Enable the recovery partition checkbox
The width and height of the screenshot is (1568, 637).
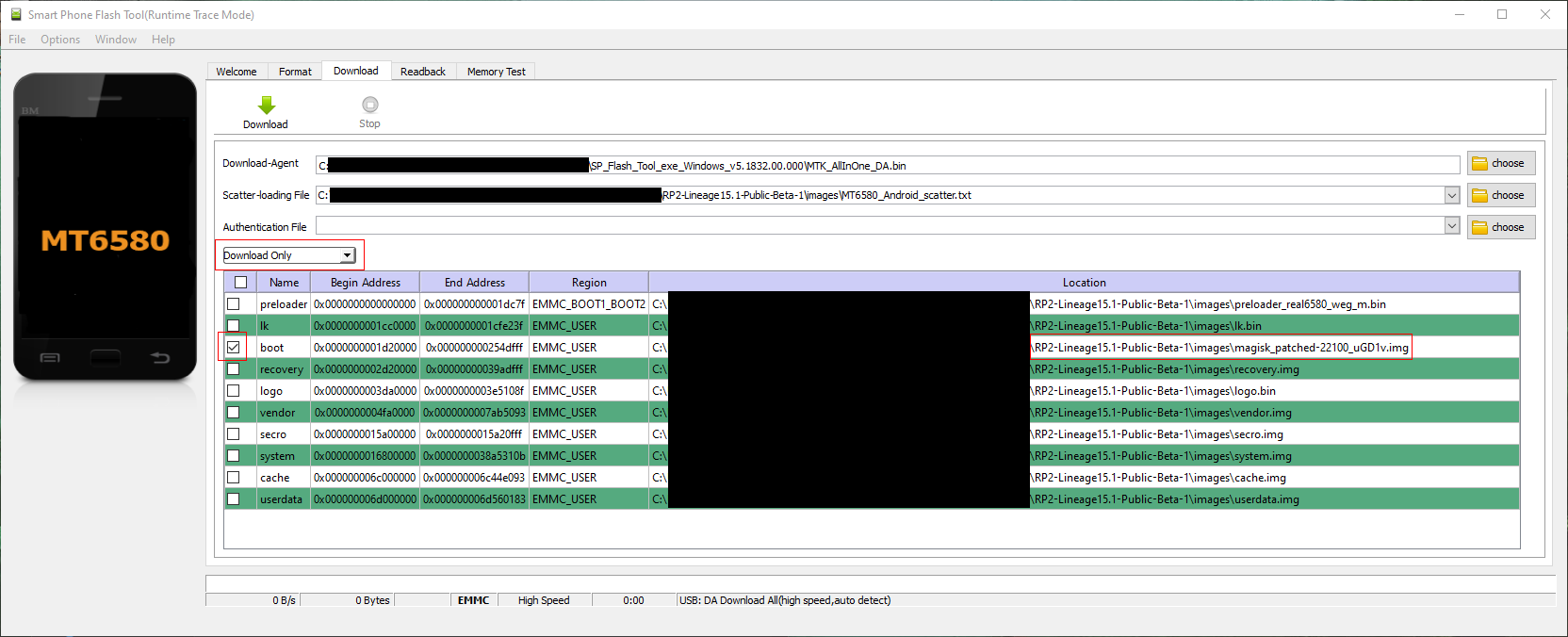tap(234, 369)
